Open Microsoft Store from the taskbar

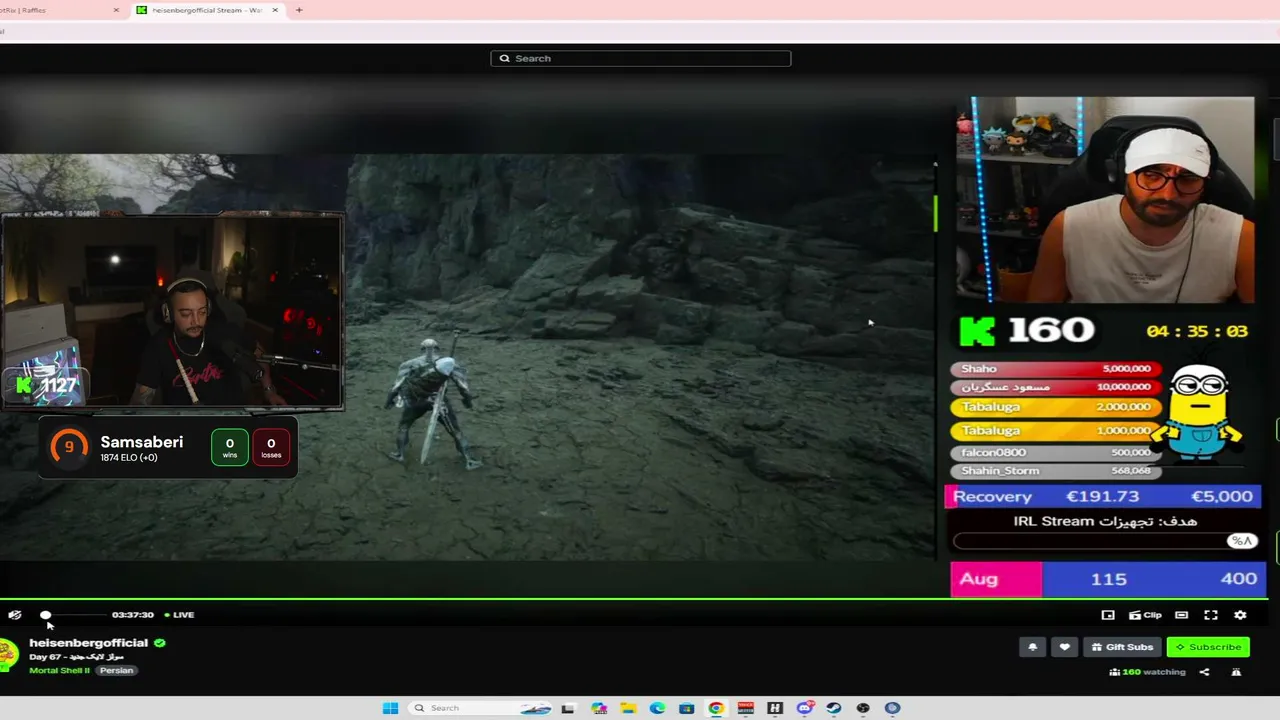tap(686, 708)
